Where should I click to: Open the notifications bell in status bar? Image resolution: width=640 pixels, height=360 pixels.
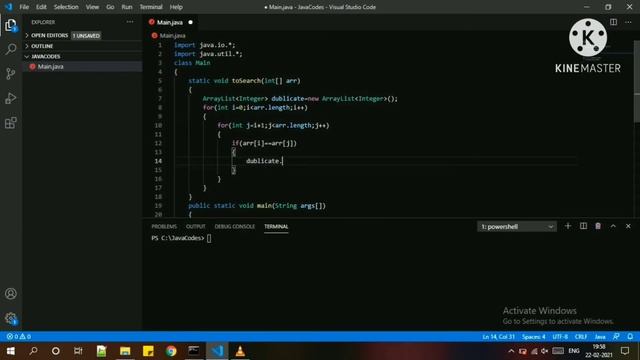click(x=630, y=337)
